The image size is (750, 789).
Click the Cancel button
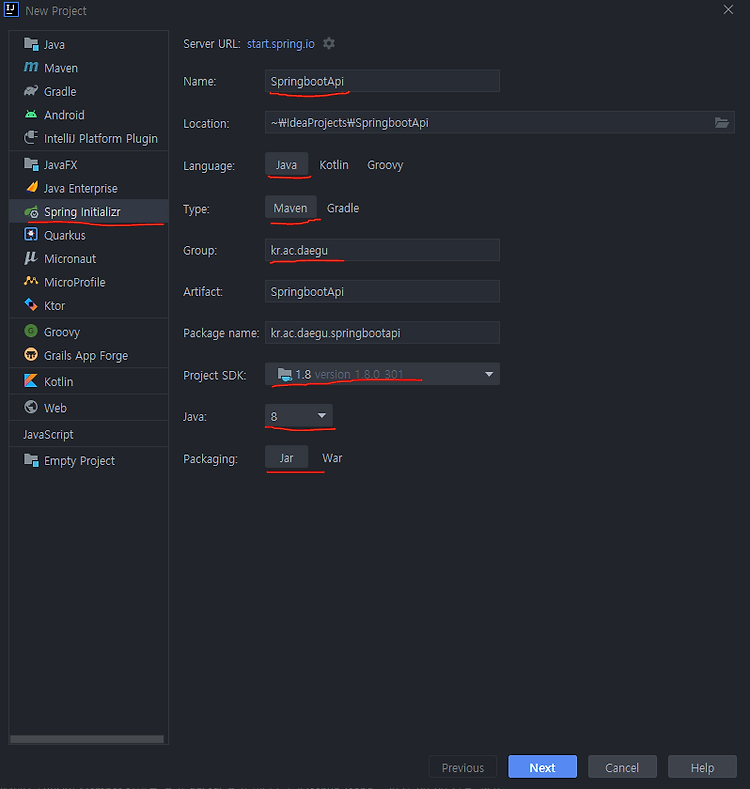tap(622, 767)
